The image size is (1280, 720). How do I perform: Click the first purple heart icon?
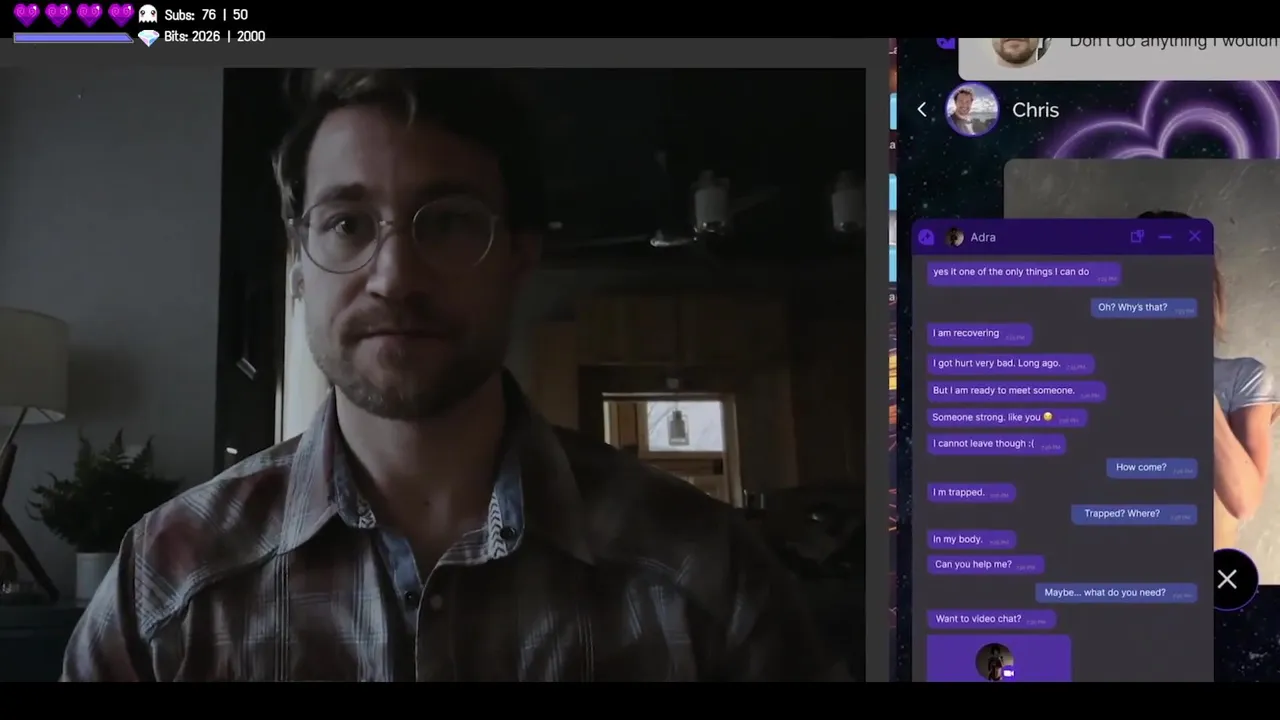tap(26, 14)
